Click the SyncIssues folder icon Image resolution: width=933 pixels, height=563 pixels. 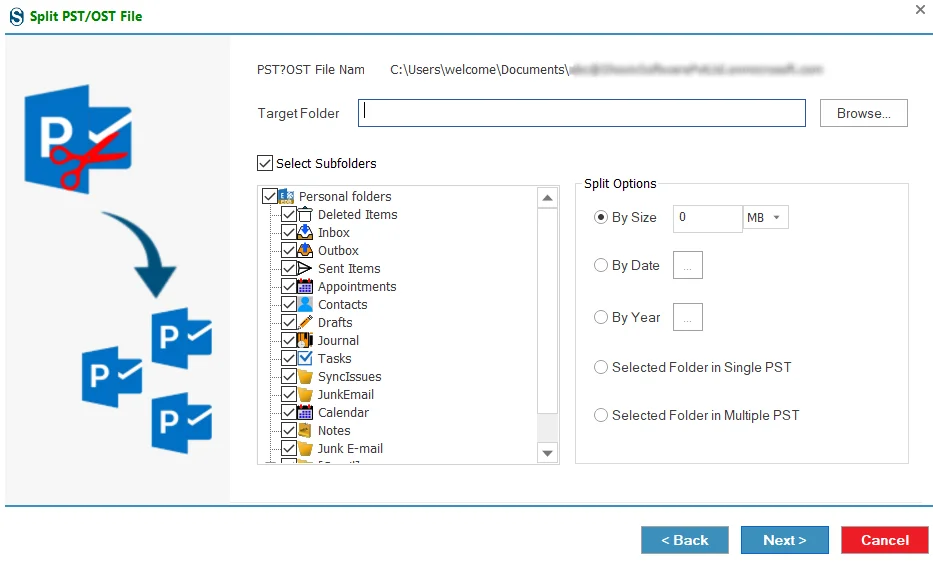[305, 376]
